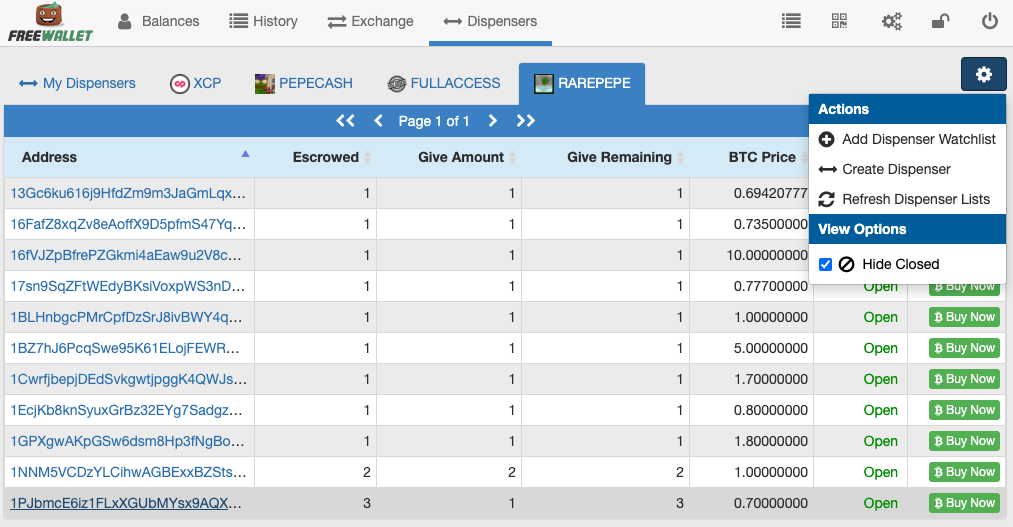Click Buy Now for 1.80000000 row
Screen dimensions: 1013x527
coord(964,441)
